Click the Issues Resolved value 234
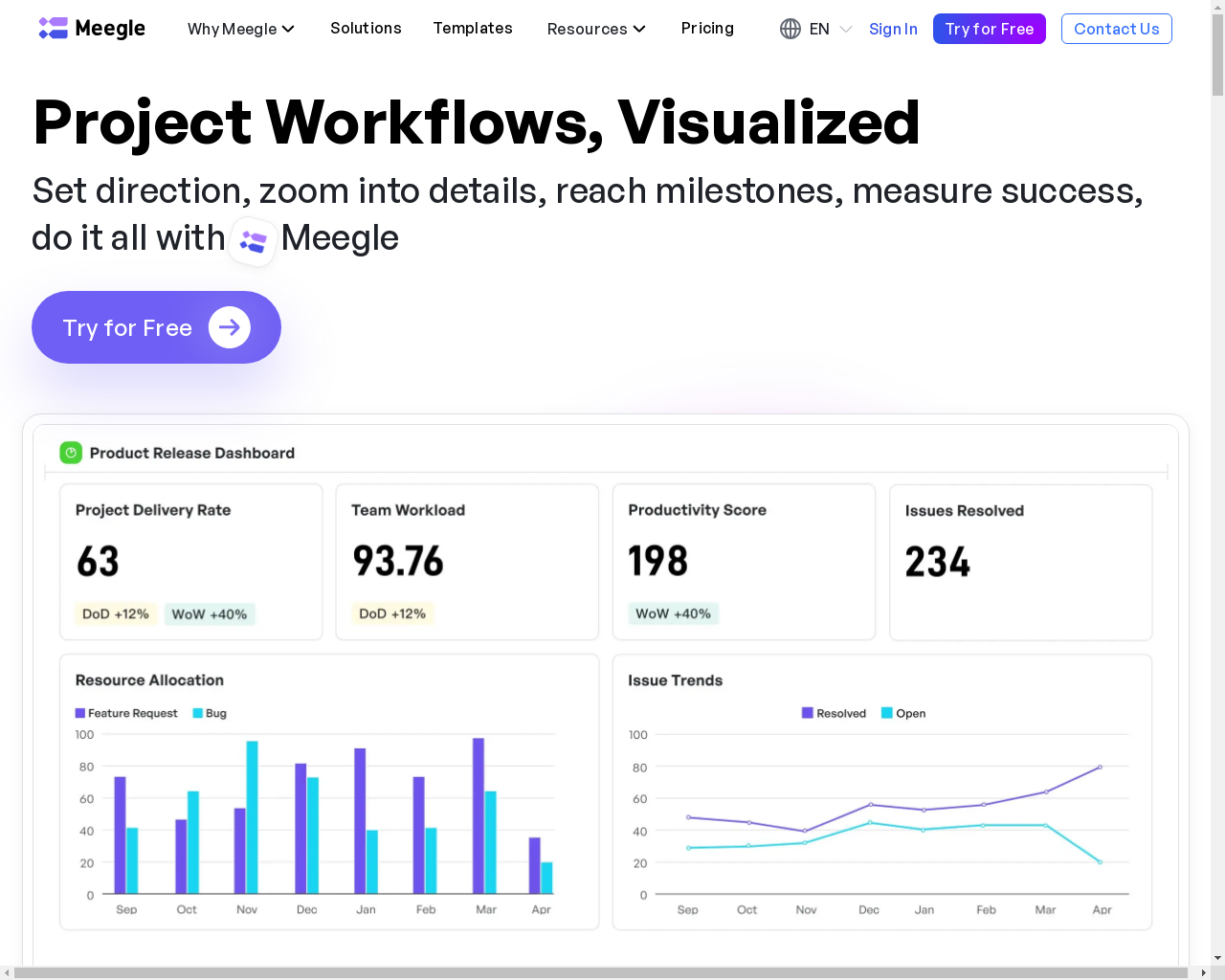This screenshot has width=1225, height=980. (938, 562)
